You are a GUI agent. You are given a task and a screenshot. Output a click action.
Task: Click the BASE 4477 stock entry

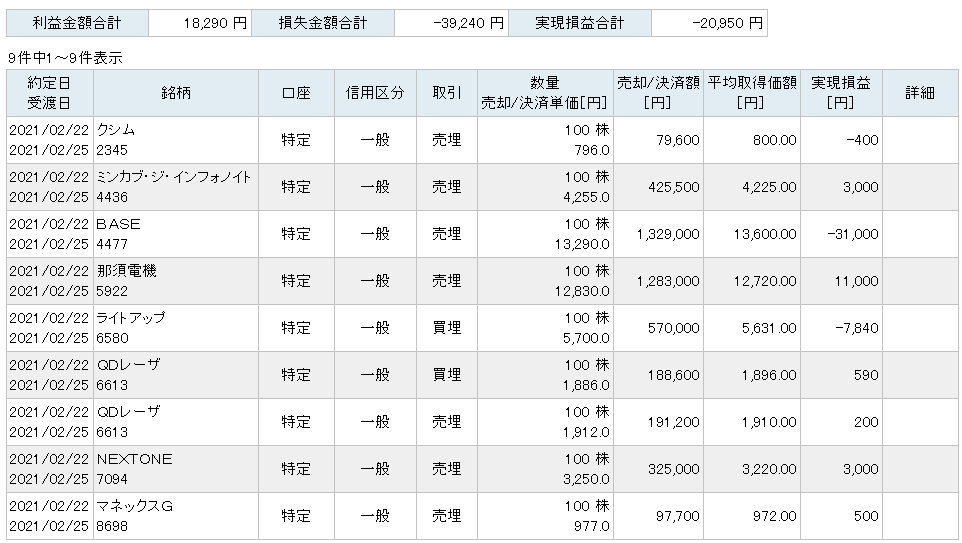click(176, 234)
